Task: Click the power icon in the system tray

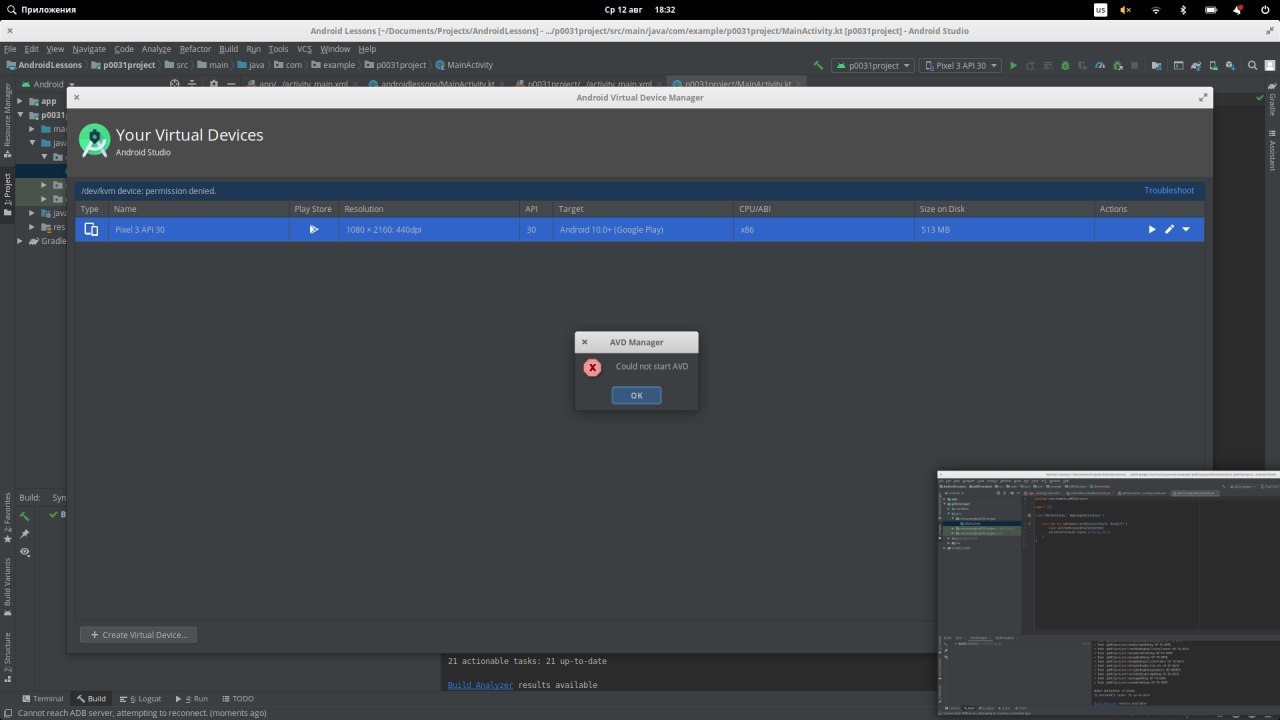Action: pos(1264,9)
